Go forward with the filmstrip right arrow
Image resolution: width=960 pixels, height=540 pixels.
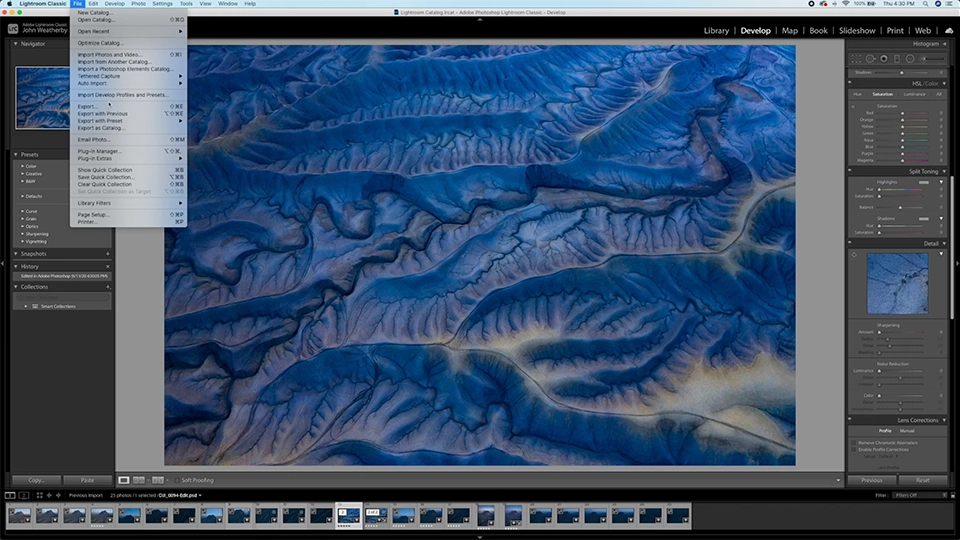(x=58, y=495)
